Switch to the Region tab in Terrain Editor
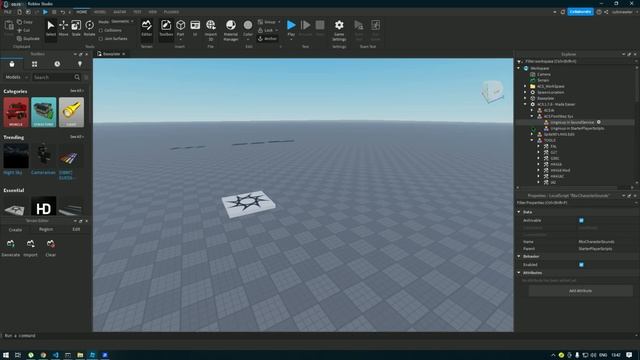The width and height of the screenshot is (640, 360). pos(46,229)
